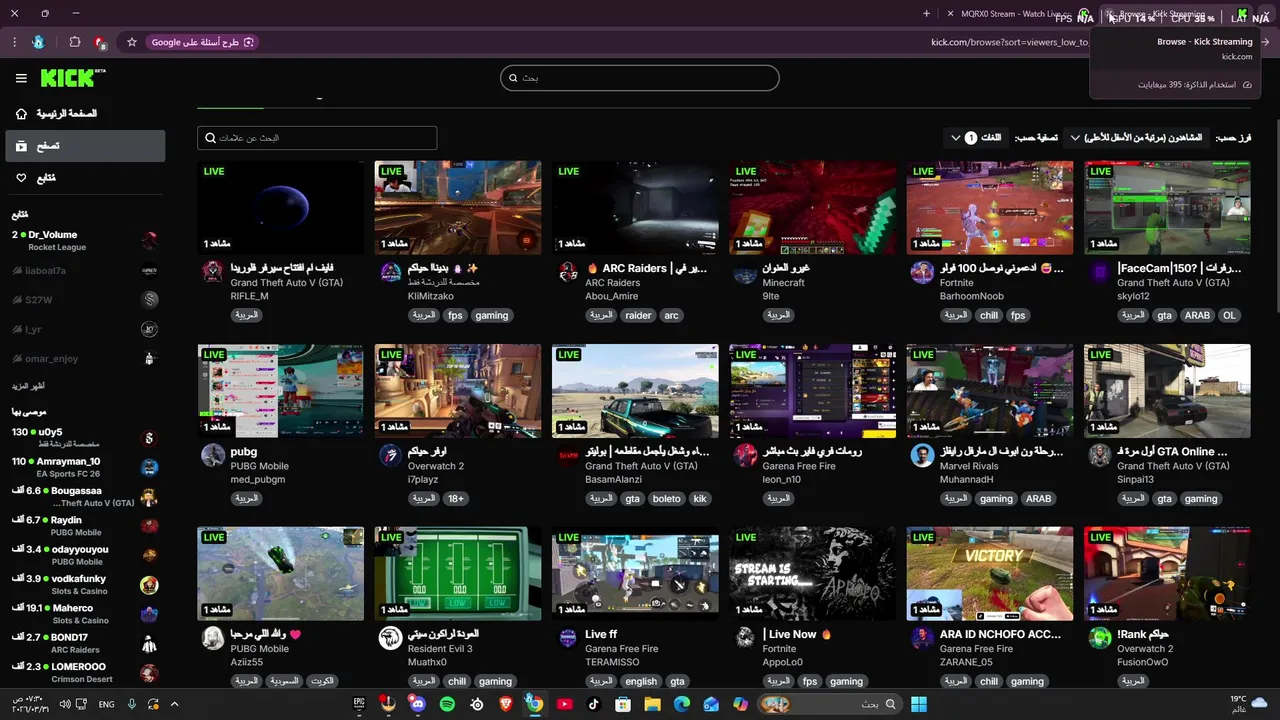Image resolution: width=1280 pixels, height=720 pixels.
Task: Select the Browse sidebar item
Action: pyautogui.click(x=85, y=146)
